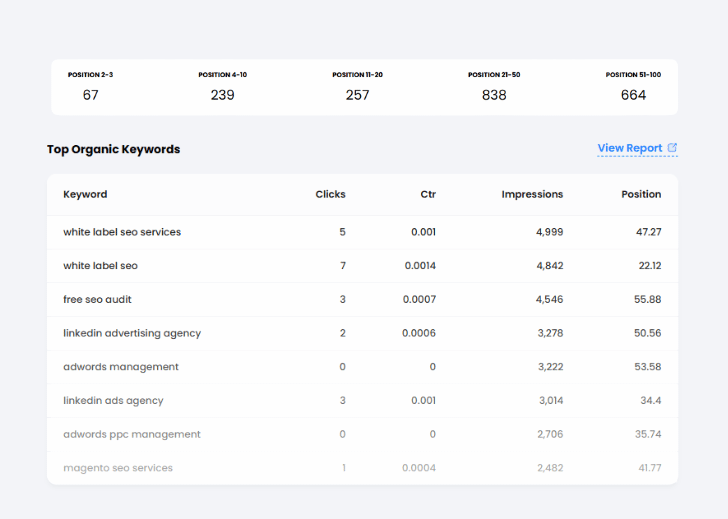Click position value 50.56
728x519 pixels.
pos(648,333)
